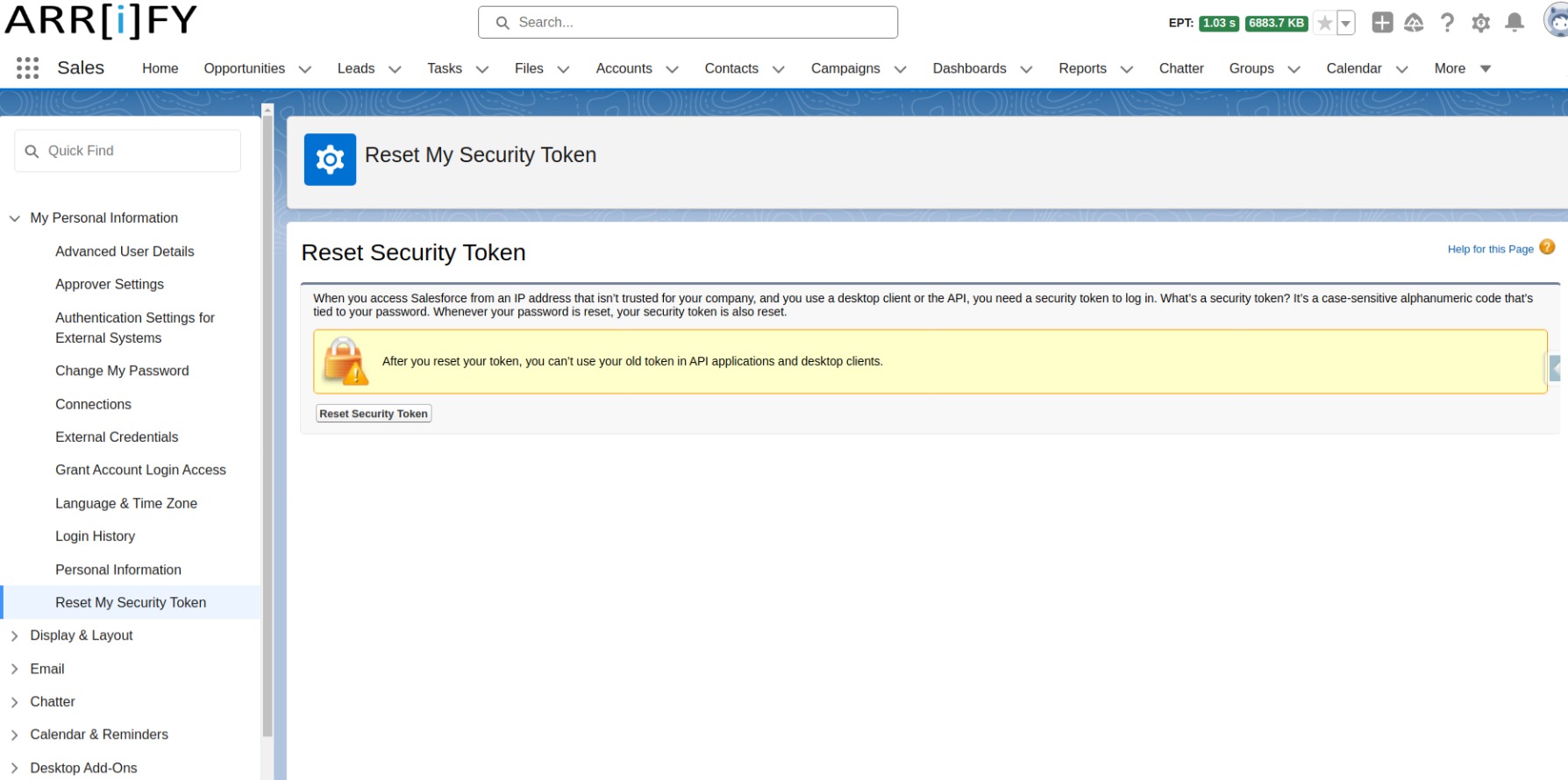
Task: Click the ARR[i]FY logo
Action: pyautogui.click(x=101, y=20)
